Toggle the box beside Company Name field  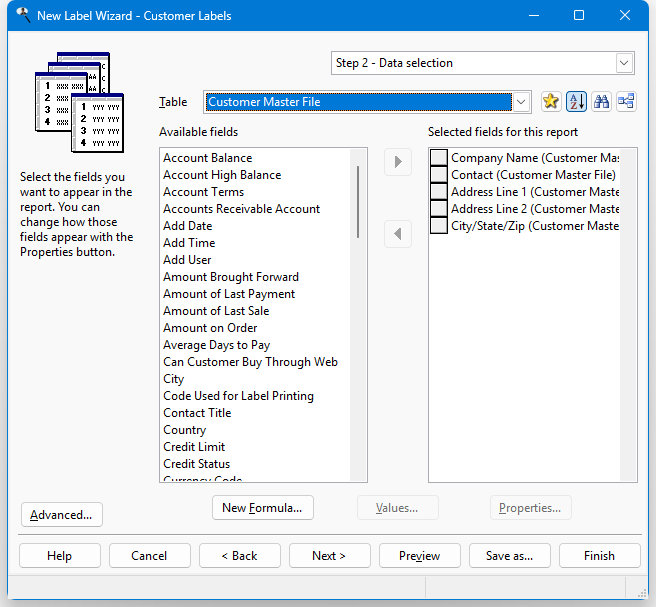click(438, 158)
